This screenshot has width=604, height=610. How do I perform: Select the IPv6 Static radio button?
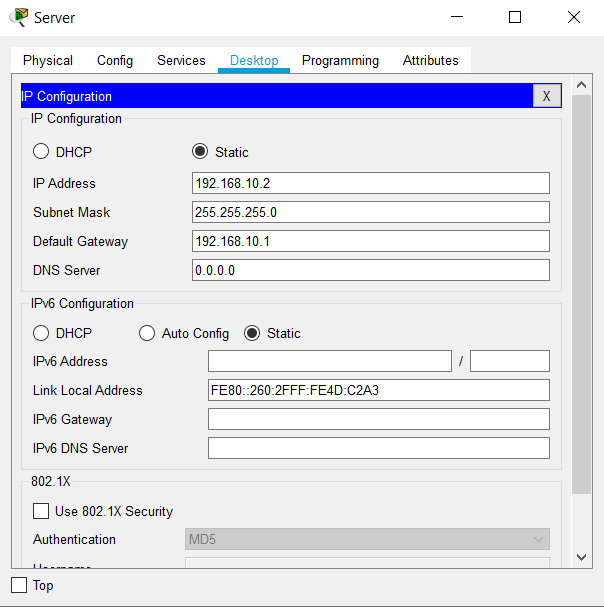point(252,333)
